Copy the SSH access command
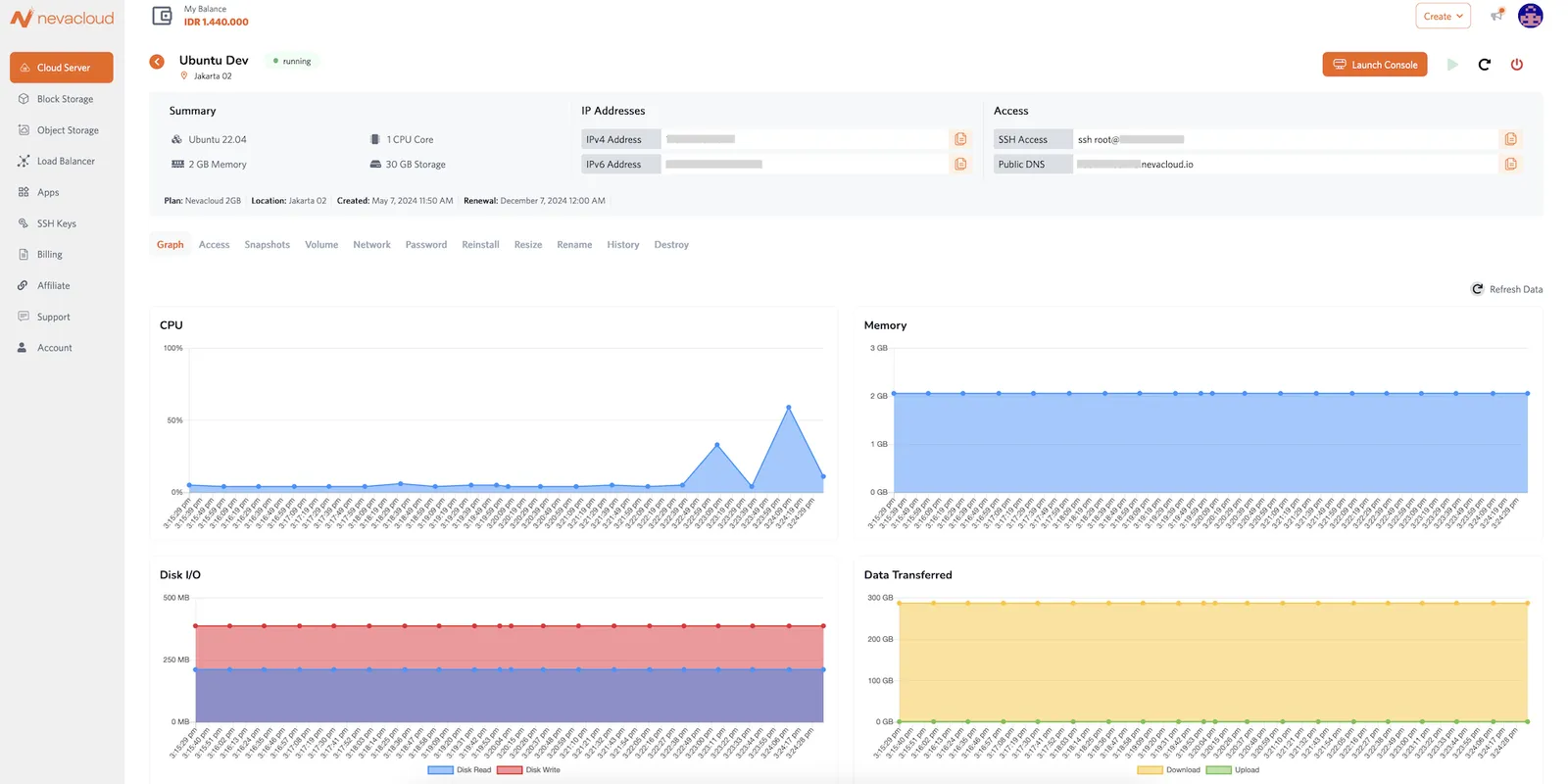This screenshot has width=1568, height=784. click(x=1510, y=139)
